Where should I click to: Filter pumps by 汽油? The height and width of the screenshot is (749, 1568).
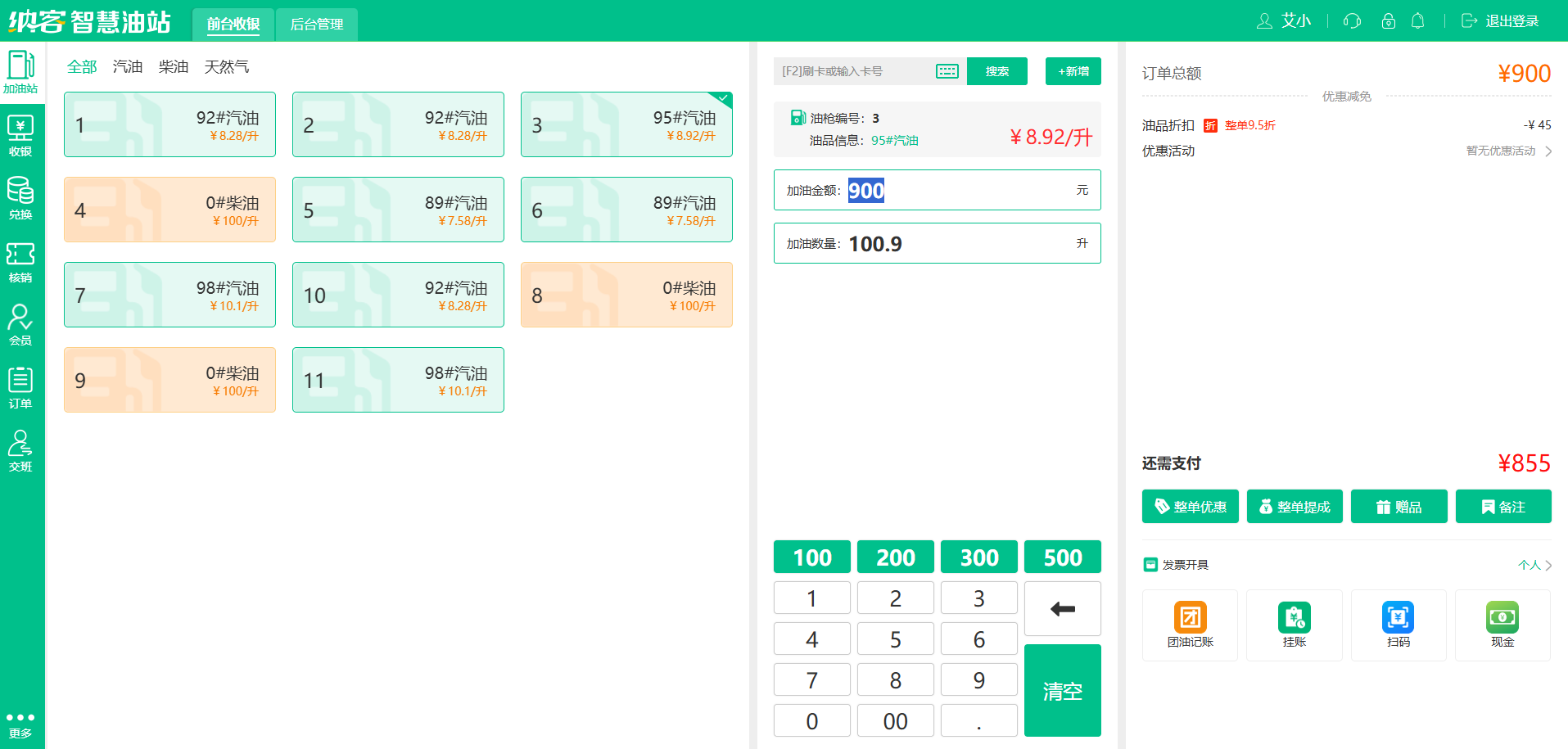pyautogui.click(x=128, y=66)
